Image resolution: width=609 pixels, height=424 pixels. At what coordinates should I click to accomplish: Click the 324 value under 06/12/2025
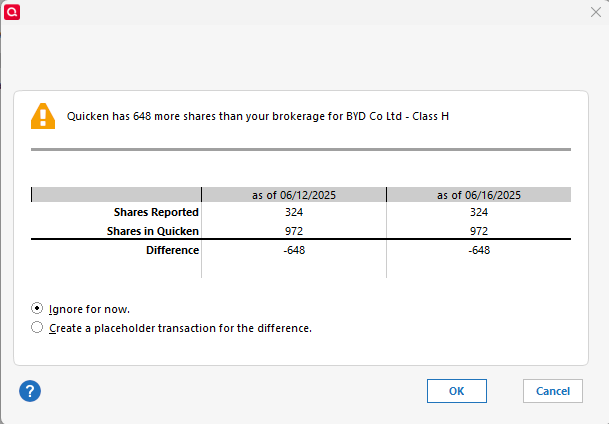(x=294, y=212)
